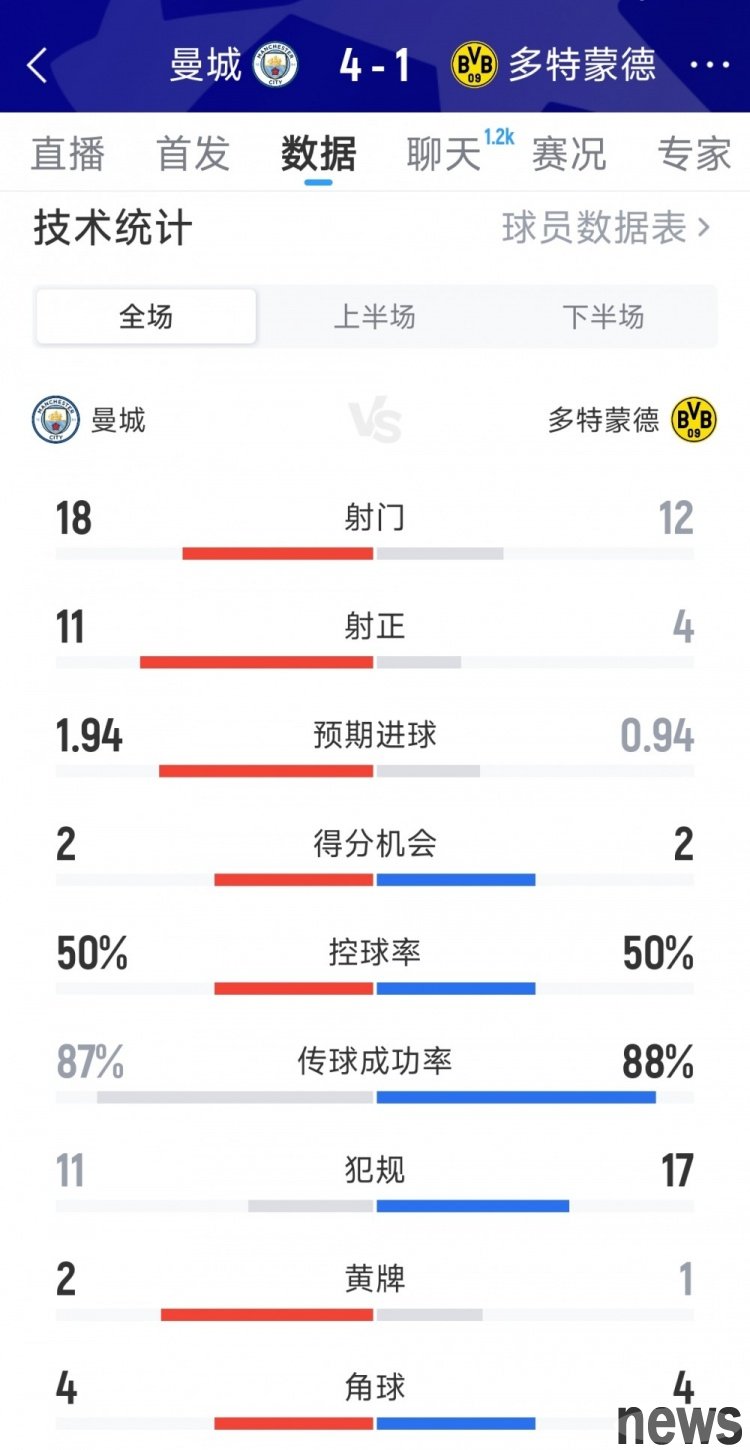Tap 多特蒙德 team name in header
750x1450 pixels.
pyautogui.click(x=582, y=66)
